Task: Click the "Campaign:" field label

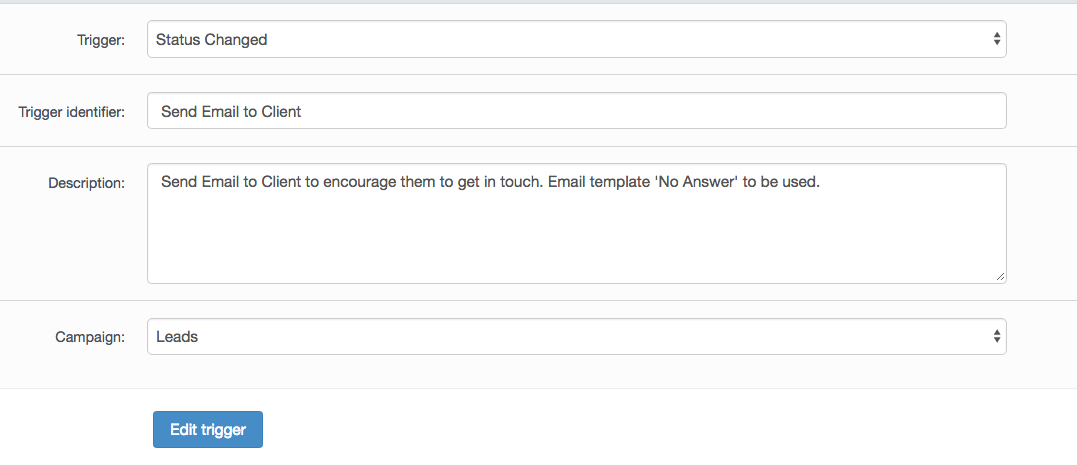Action: coord(89,337)
